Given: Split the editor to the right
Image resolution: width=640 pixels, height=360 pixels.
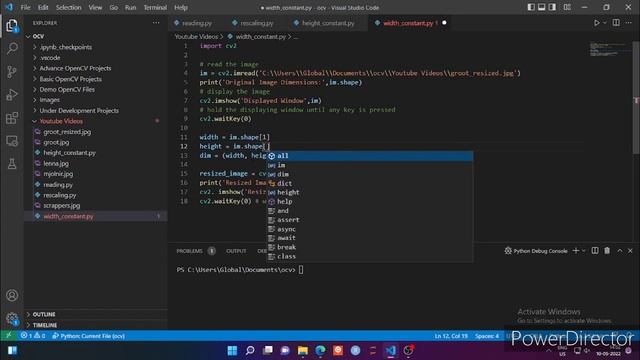Looking at the screenshot, I should [x=616, y=23].
